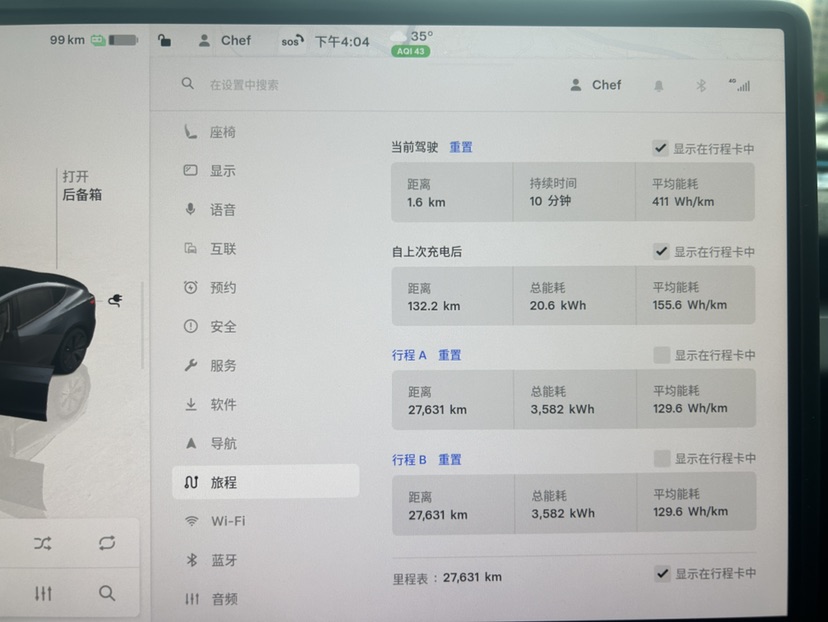This screenshot has width=828, height=622.
Task: Uncheck 显示在行程卡中 for 当前驾驶
Action: 660,148
